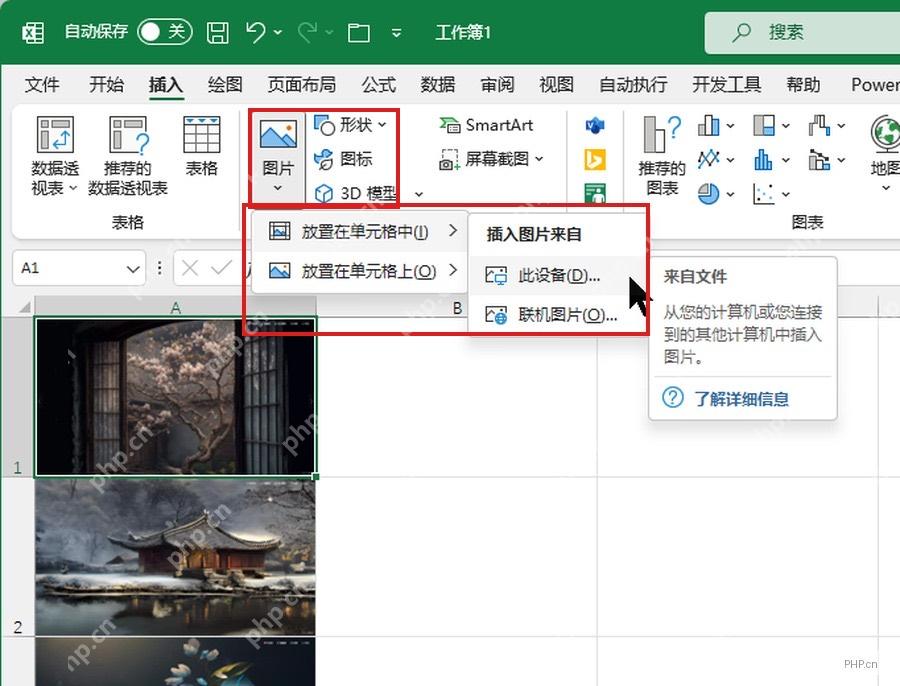Choose 此设备(D)... from submenu
Image resolution: width=900 pixels, height=686 pixels.
pyautogui.click(x=557, y=276)
